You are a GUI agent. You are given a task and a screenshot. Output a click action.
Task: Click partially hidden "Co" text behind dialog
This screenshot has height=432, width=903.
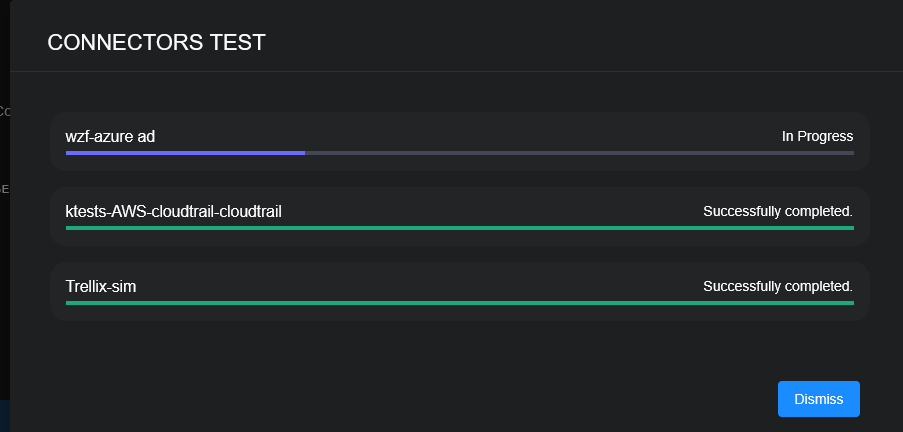[5, 111]
